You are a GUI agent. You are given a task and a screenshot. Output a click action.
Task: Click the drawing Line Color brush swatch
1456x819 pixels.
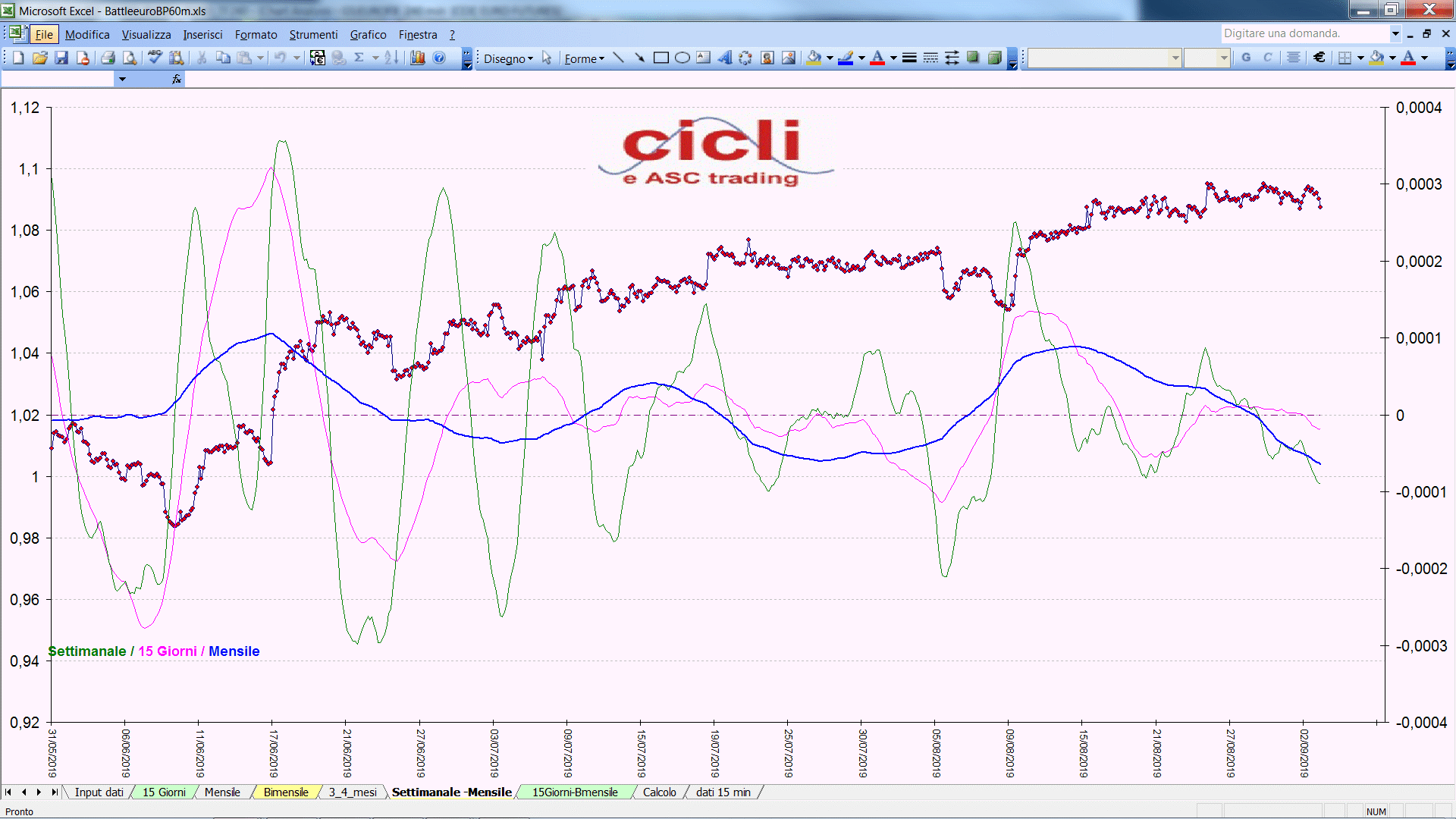tap(846, 58)
